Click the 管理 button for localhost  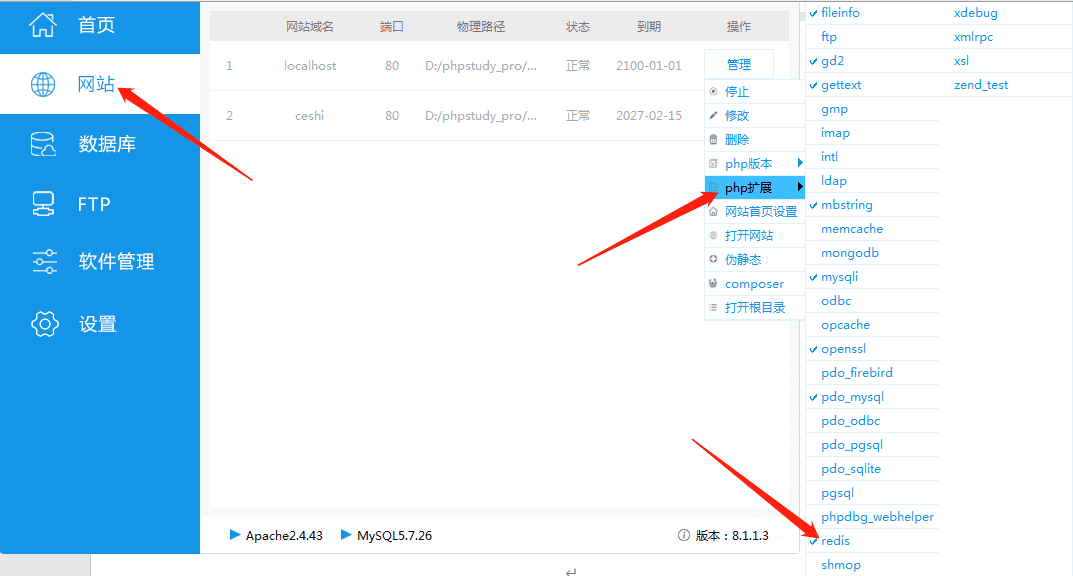738,64
